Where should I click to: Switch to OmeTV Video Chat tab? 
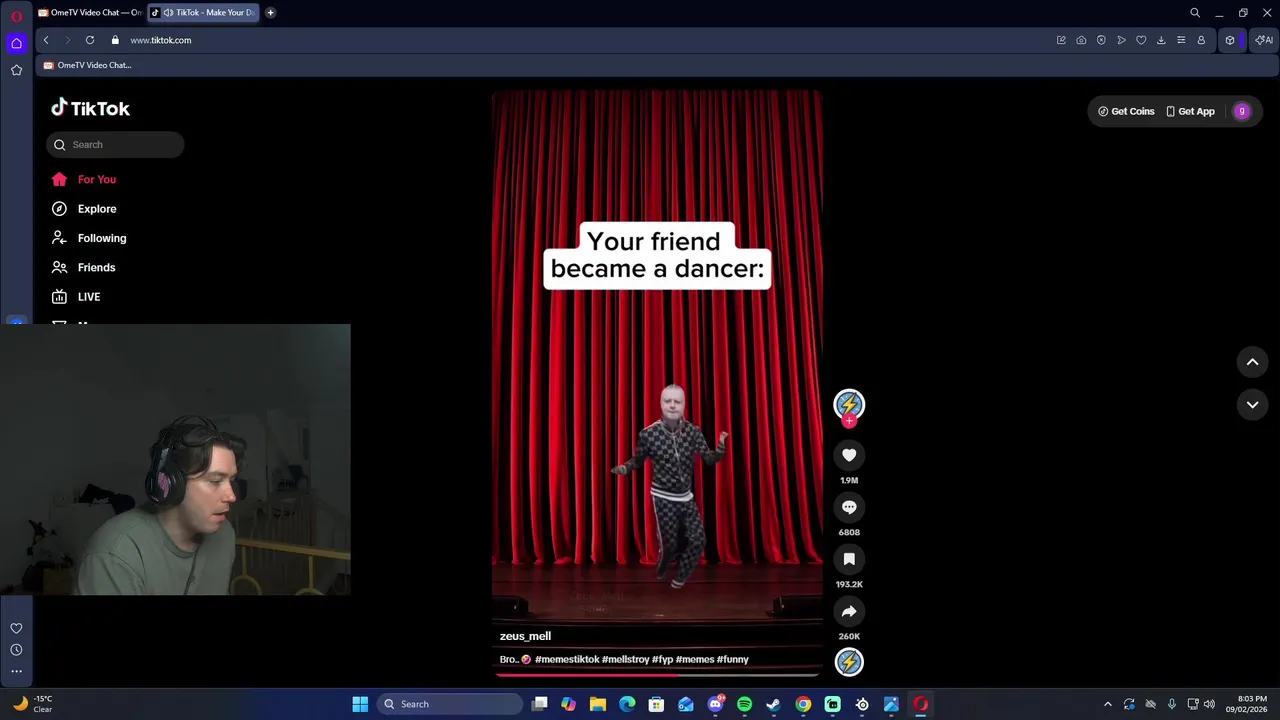click(89, 13)
